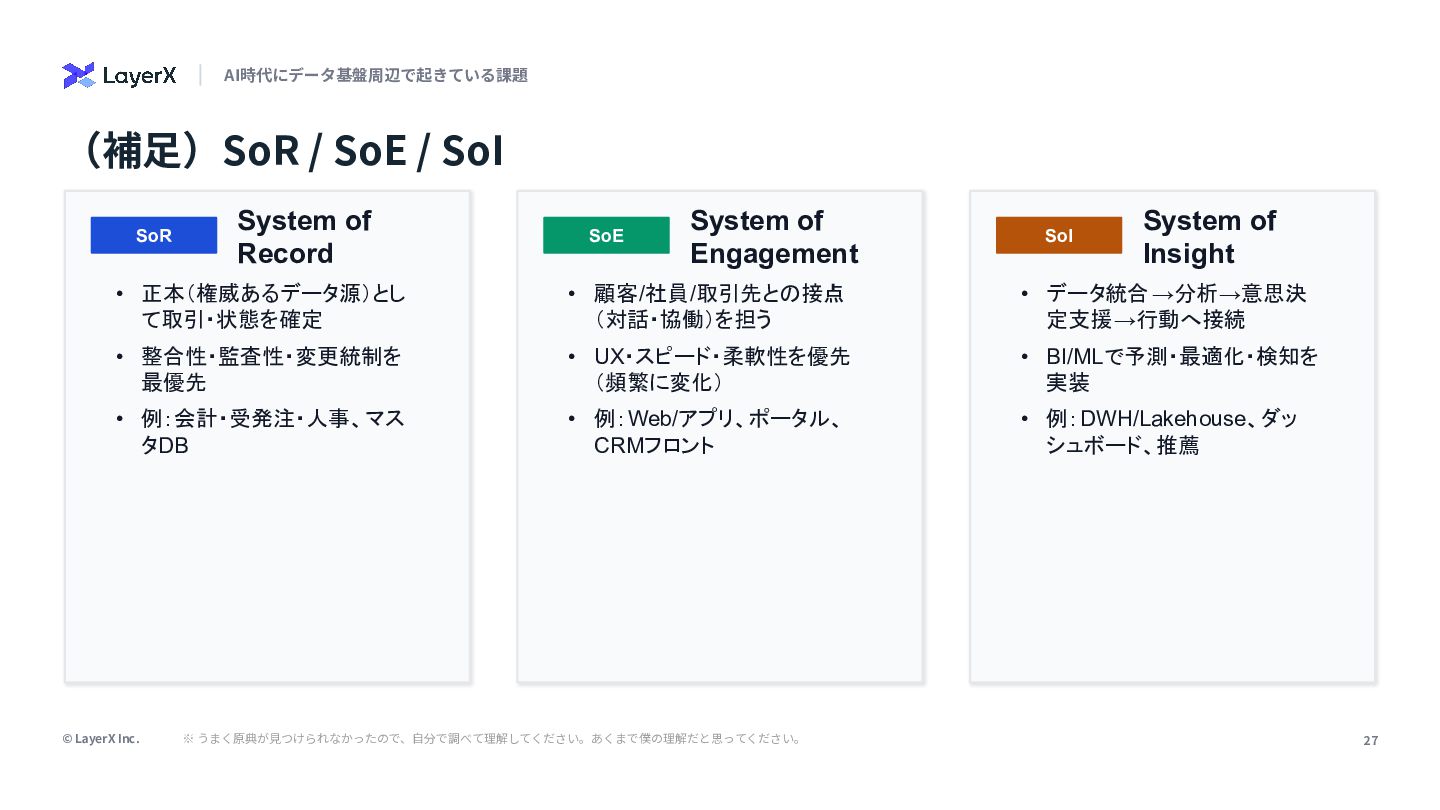Screen dimensions: 1440x810
Task: Click the LayerX wordmark text
Action: coord(140,76)
